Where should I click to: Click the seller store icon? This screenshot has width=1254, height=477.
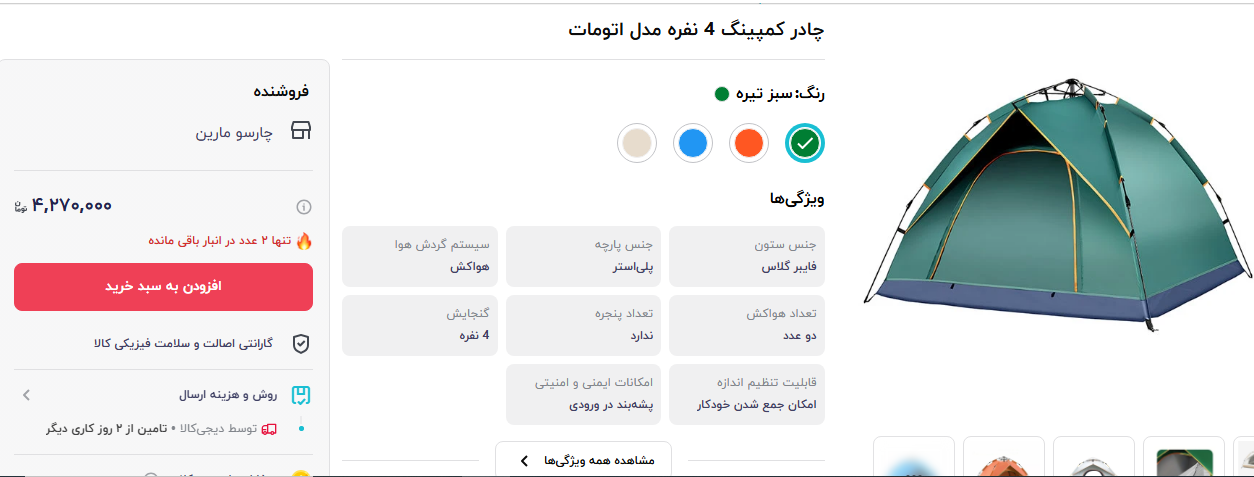301,131
